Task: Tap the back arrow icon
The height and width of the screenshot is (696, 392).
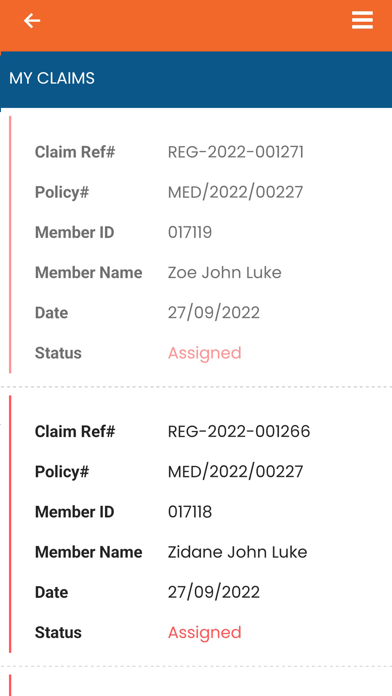Action: 32,20
